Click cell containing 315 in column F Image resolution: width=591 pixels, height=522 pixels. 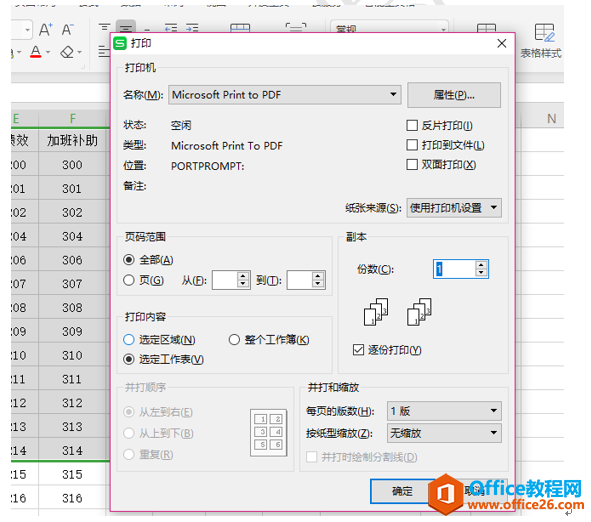(72, 475)
